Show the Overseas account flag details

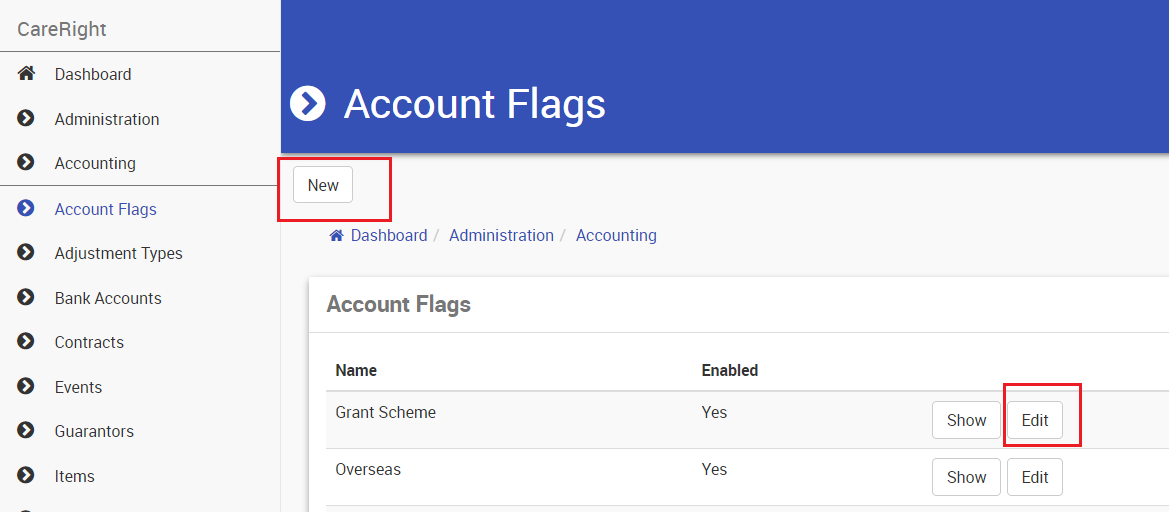[x=966, y=477]
